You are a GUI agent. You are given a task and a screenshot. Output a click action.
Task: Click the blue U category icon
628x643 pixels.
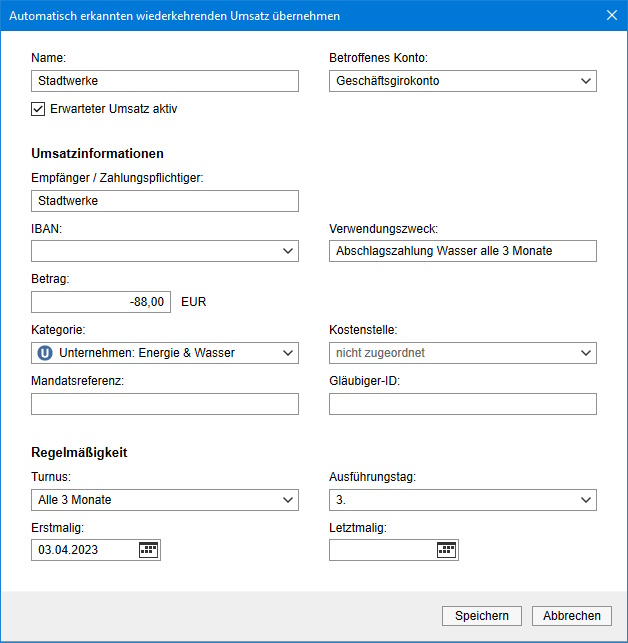(x=44, y=352)
